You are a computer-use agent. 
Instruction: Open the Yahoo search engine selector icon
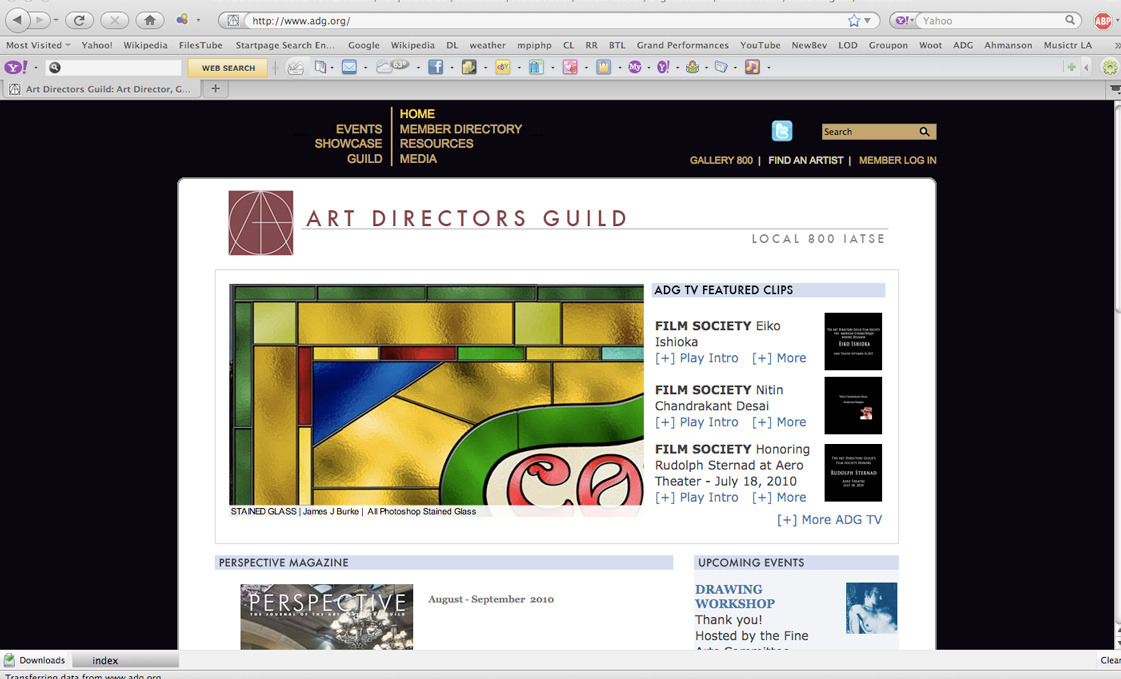point(903,21)
